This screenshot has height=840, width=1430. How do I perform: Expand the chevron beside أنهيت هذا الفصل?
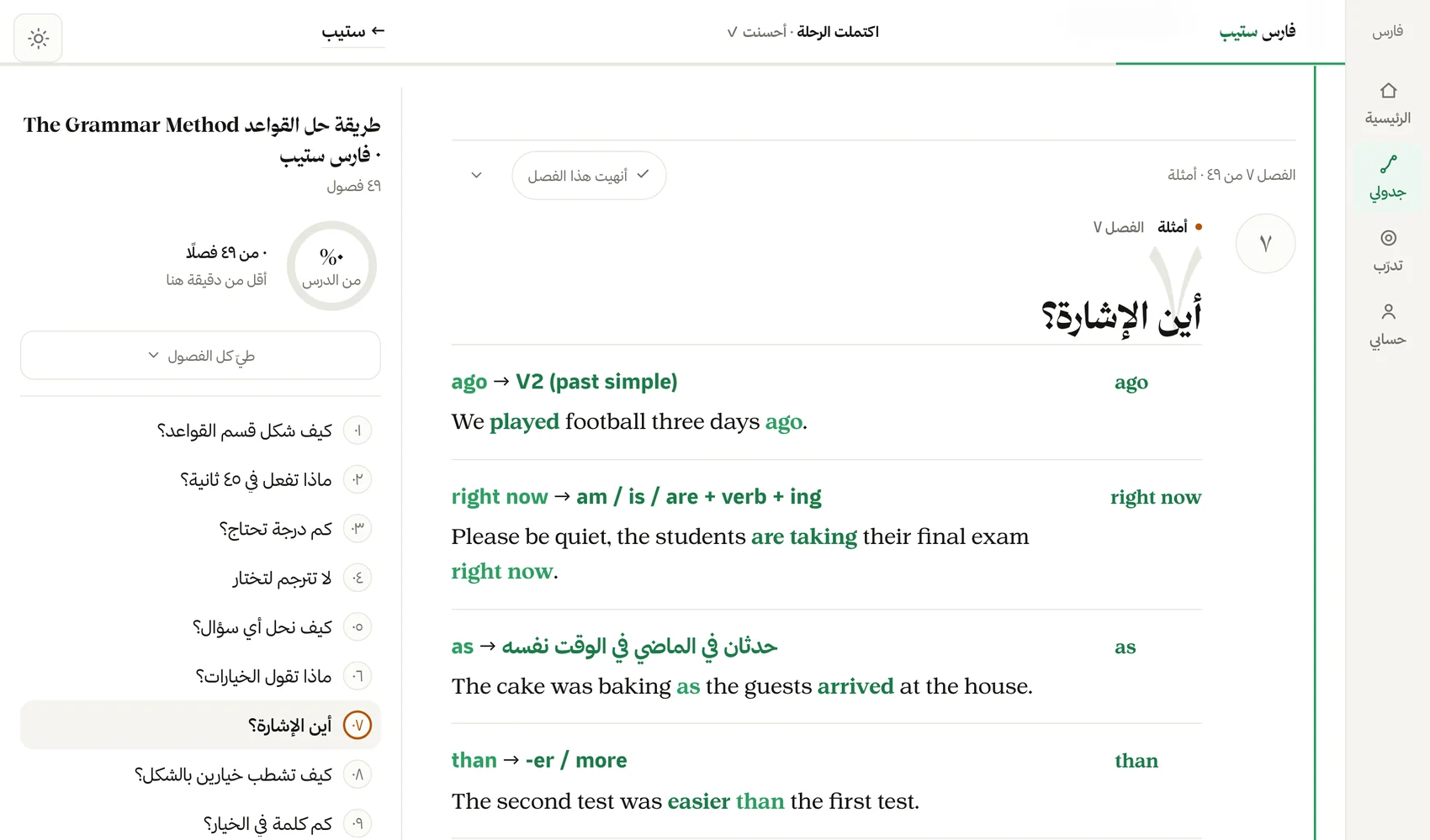[476, 175]
